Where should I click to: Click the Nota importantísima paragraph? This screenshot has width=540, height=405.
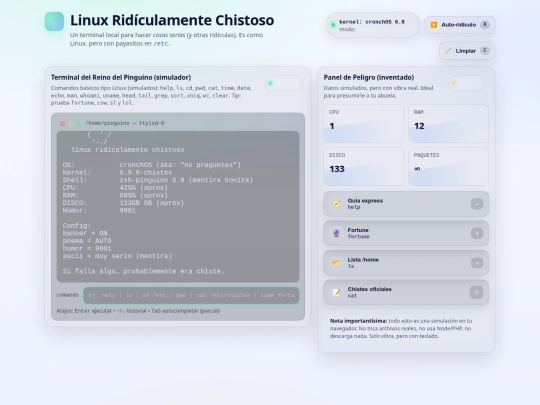(401, 328)
